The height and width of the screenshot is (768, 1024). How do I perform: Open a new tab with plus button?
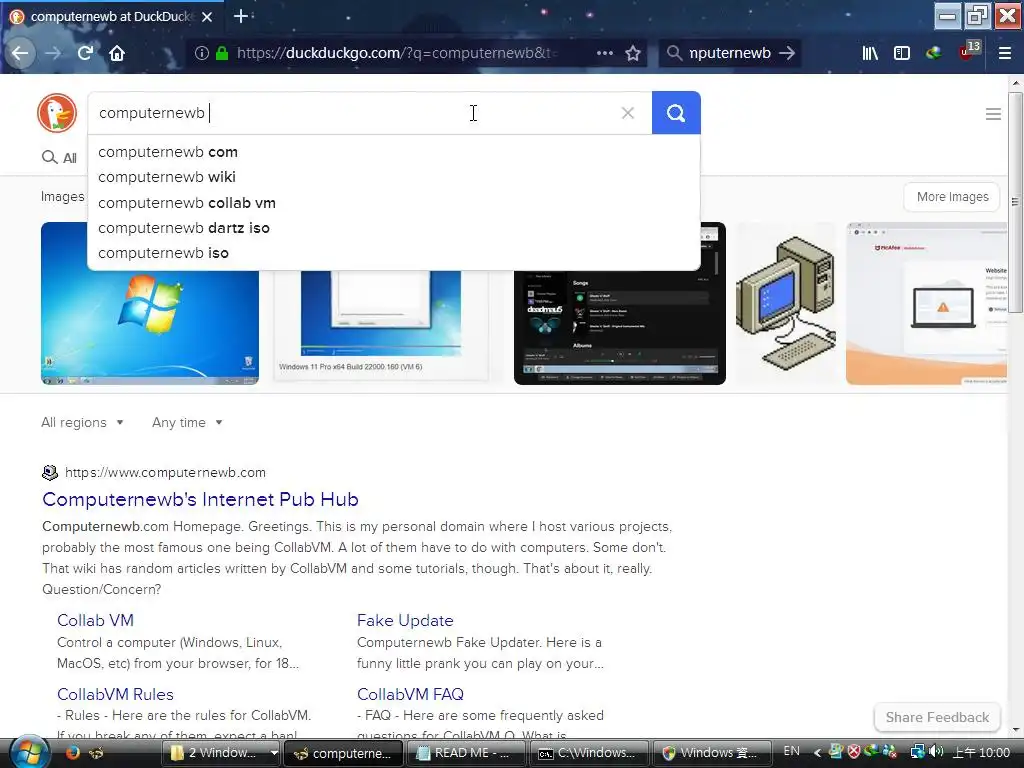[240, 16]
